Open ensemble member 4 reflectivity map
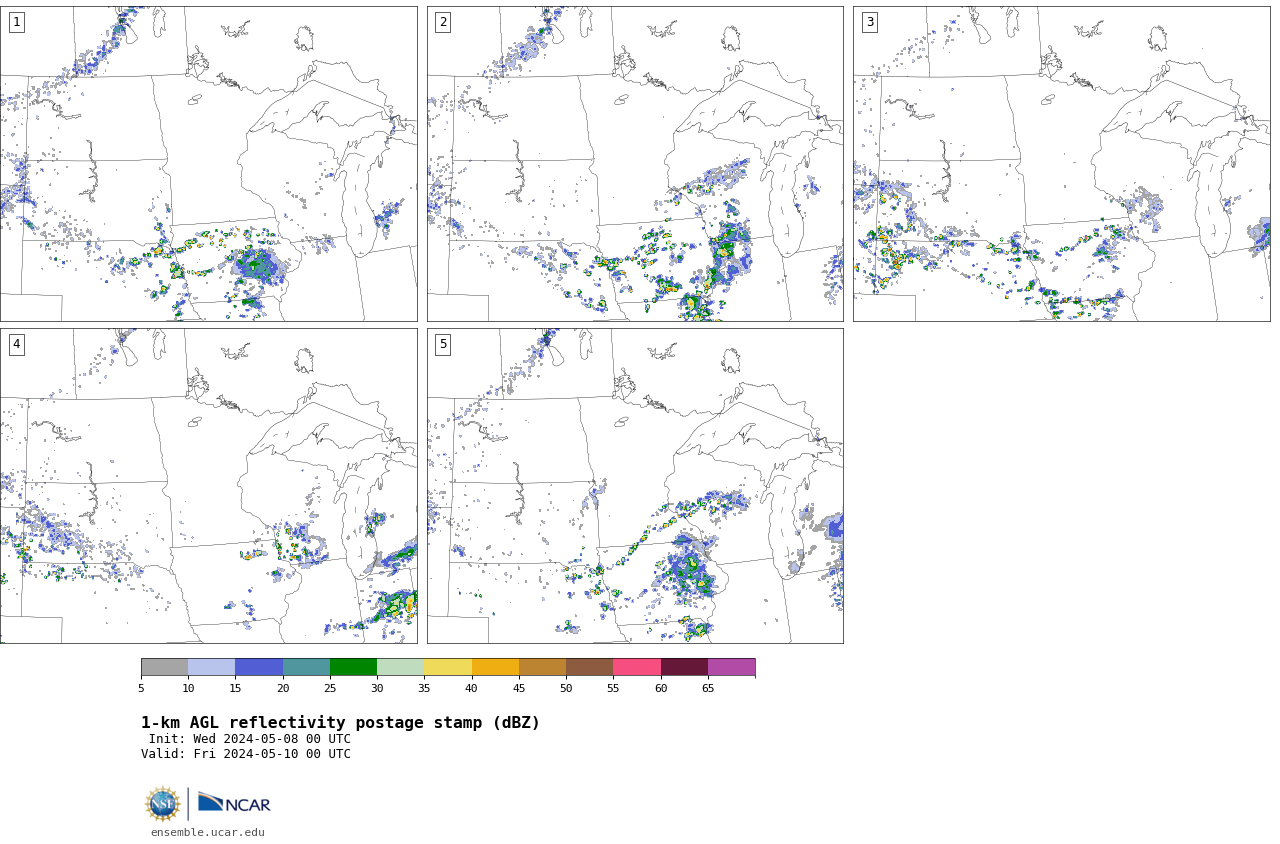 (208, 486)
